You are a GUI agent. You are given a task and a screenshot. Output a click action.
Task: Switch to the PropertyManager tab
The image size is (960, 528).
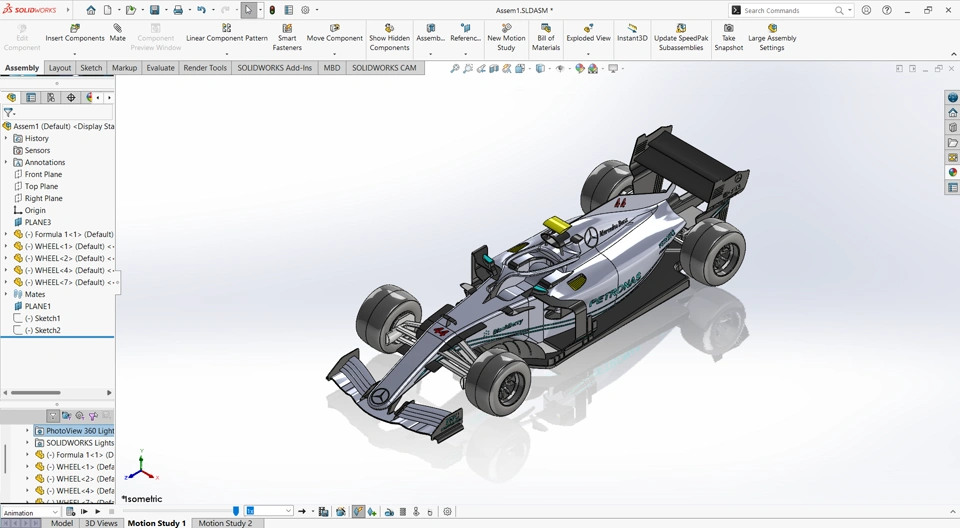31,97
